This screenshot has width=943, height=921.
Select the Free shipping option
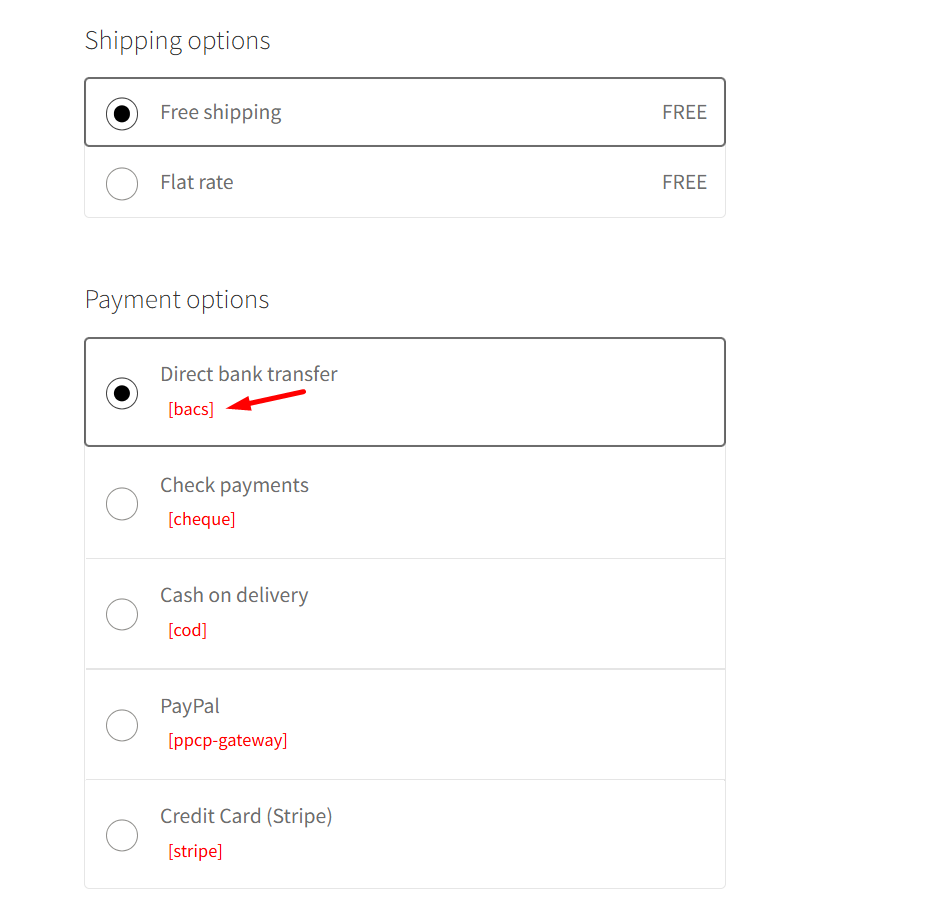point(121,113)
